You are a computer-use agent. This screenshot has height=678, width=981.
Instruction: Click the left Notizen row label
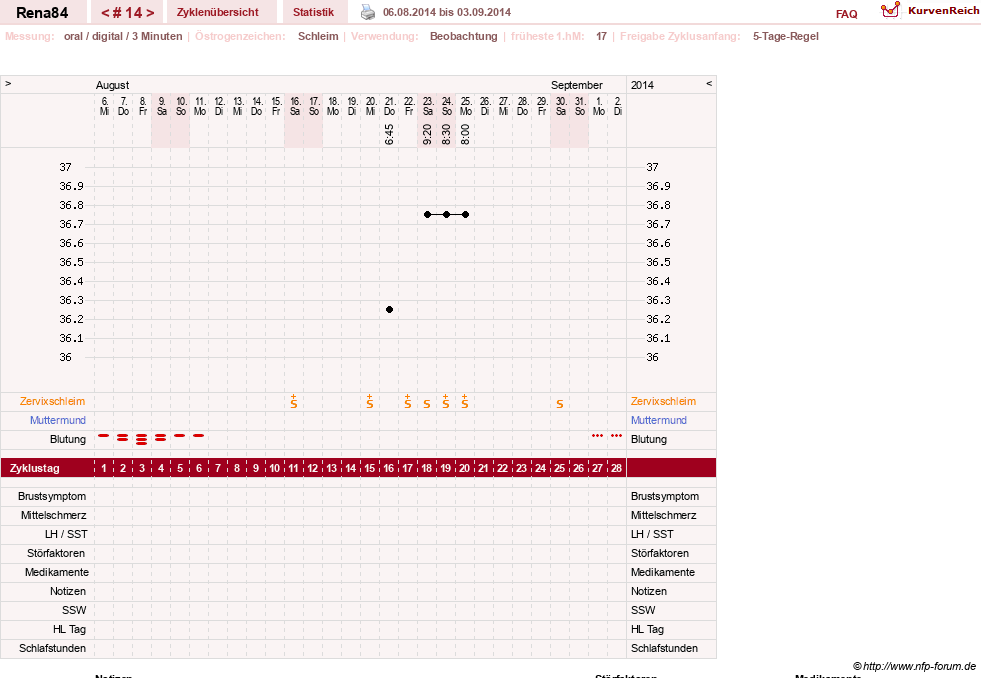68,591
